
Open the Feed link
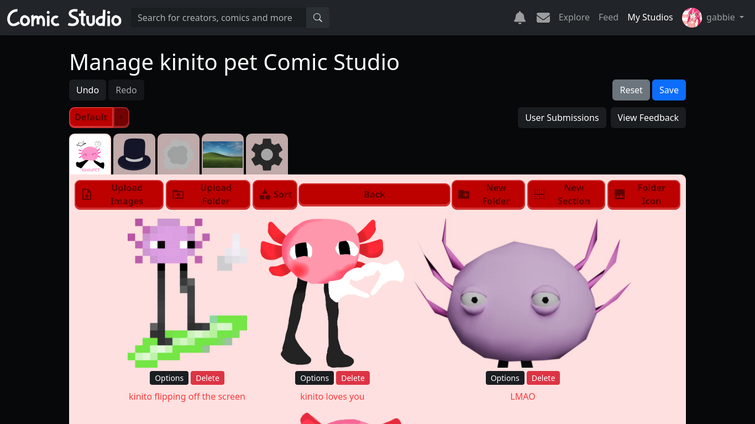pos(608,17)
